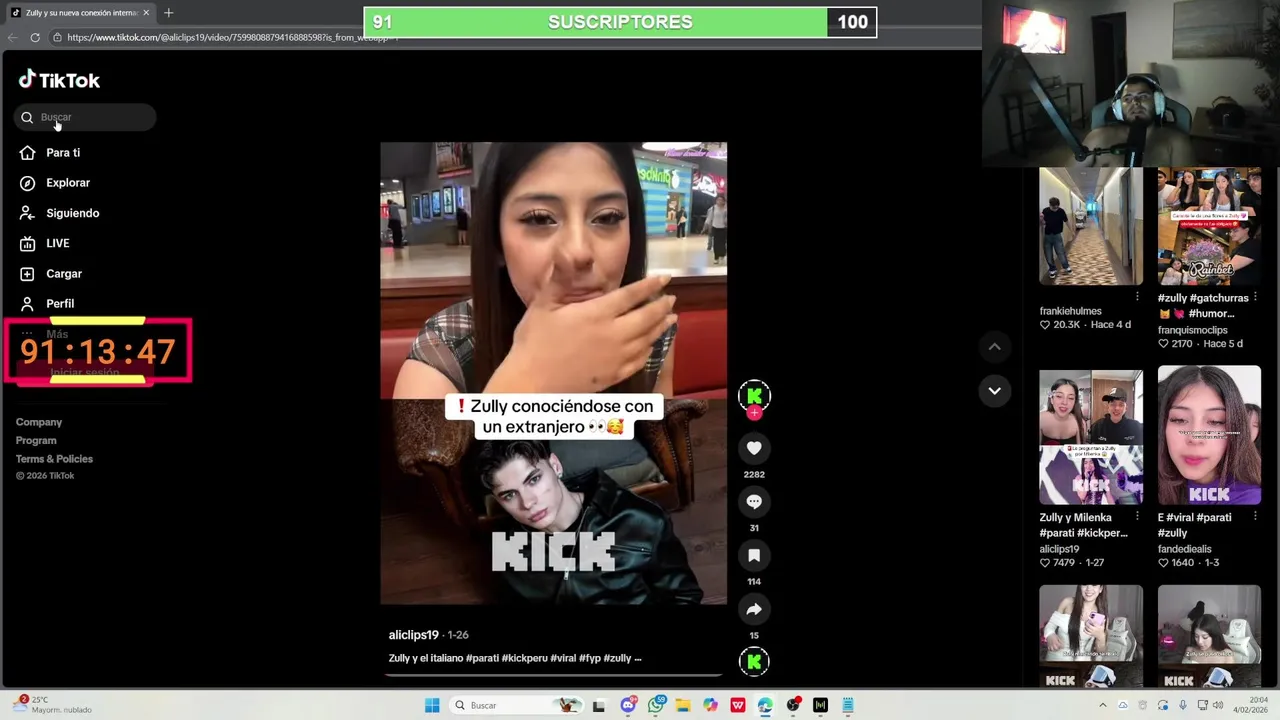Open the Siguiendo feed
Image resolution: width=1280 pixels, height=720 pixels.
(x=59, y=213)
